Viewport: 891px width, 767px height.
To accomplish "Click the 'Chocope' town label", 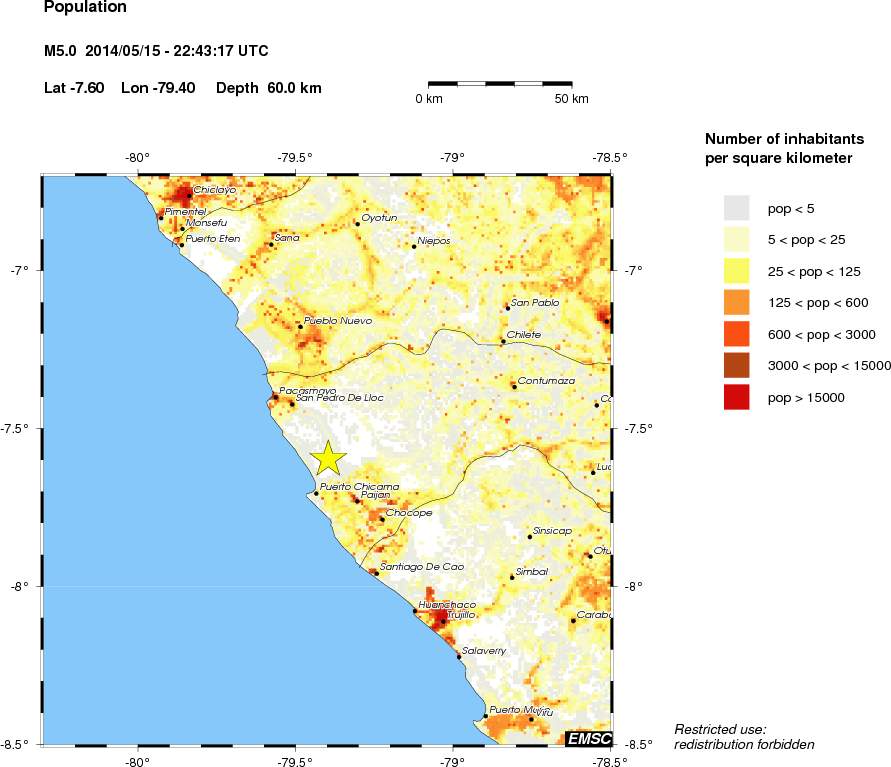I will (409, 513).
